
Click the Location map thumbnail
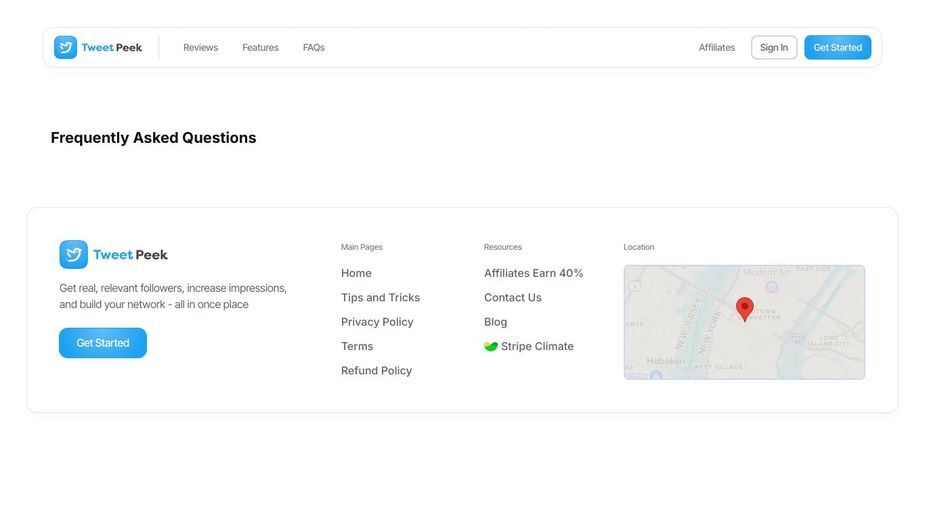pos(744,322)
